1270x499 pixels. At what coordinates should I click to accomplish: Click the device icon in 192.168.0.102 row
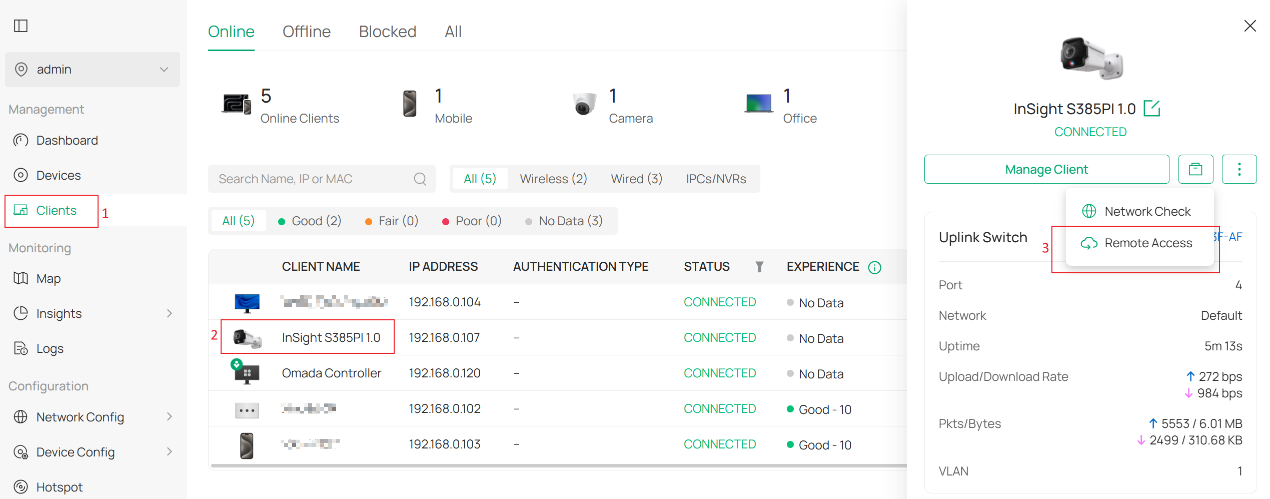pyautogui.click(x=247, y=409)
